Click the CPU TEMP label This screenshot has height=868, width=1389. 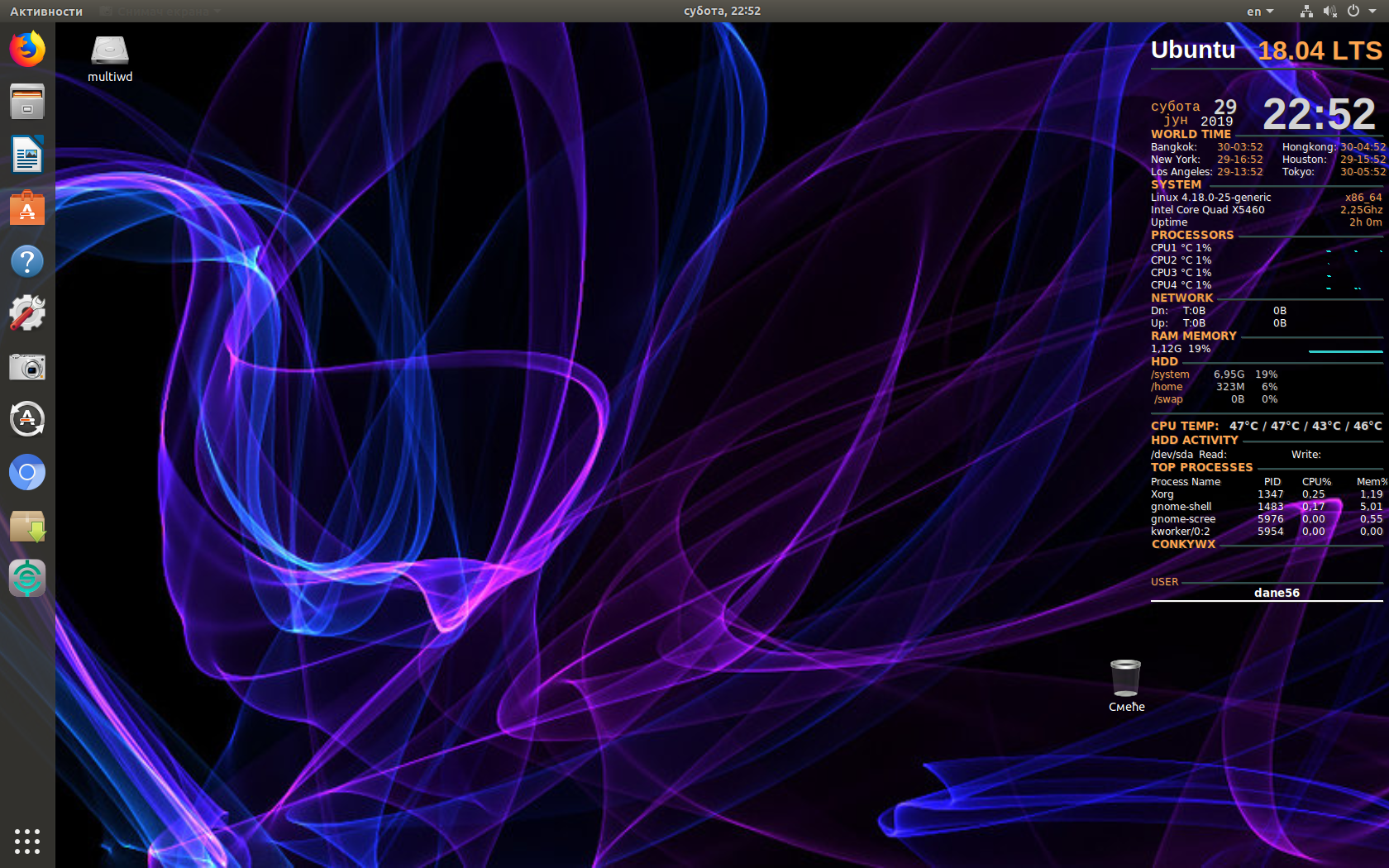click(x=1185, y=426)
